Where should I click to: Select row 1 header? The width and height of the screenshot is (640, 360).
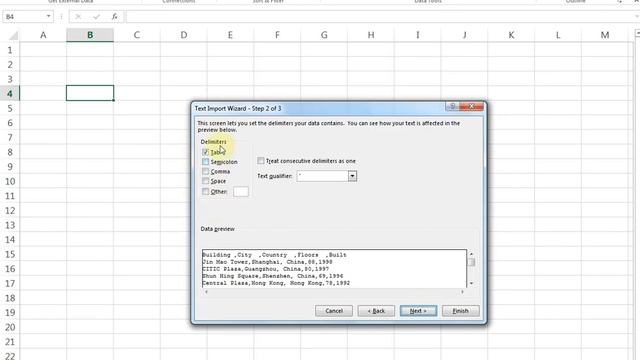coord(10,50)
